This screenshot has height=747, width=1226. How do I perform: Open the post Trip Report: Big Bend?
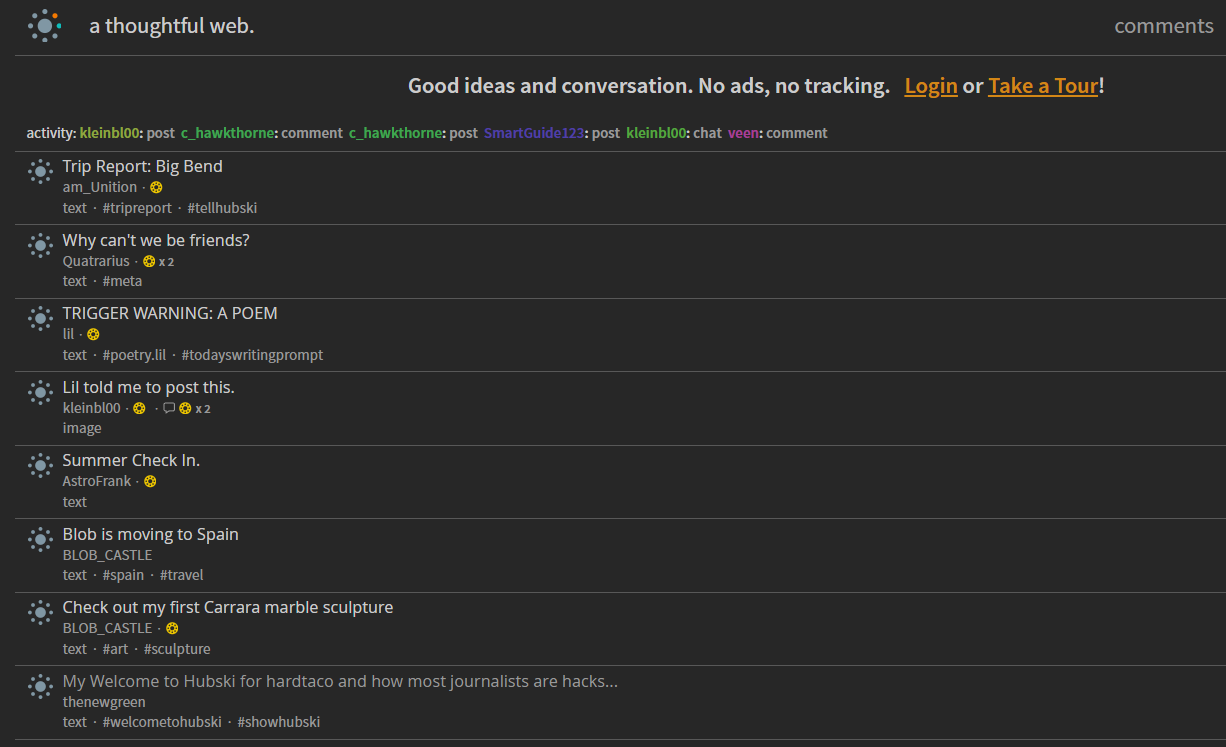(x=143, y=166)
